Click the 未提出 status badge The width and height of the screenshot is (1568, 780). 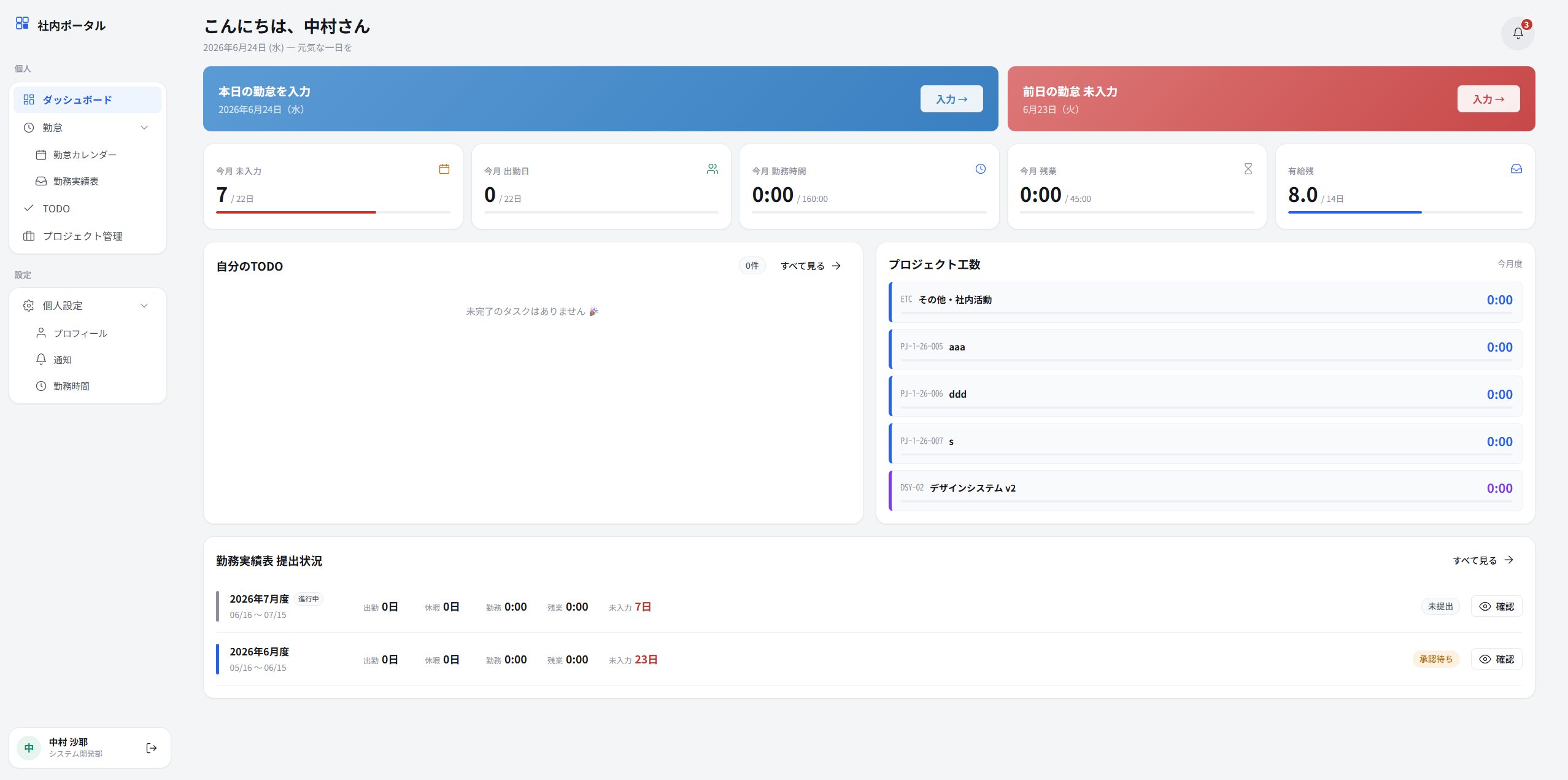click(1440, 606)
